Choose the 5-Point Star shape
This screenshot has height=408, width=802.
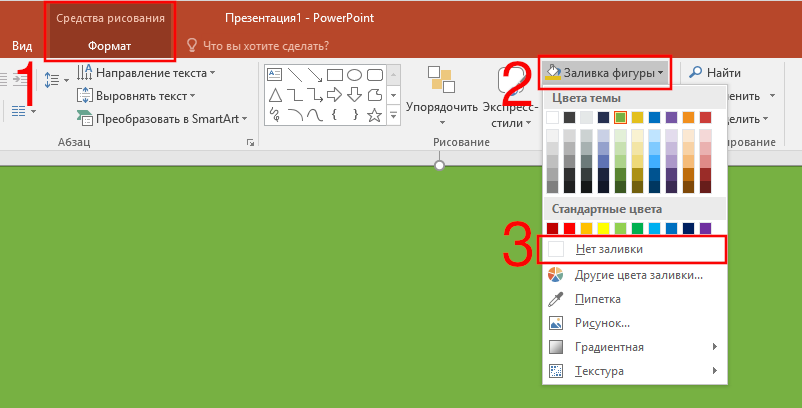click(x=375, y=115)
